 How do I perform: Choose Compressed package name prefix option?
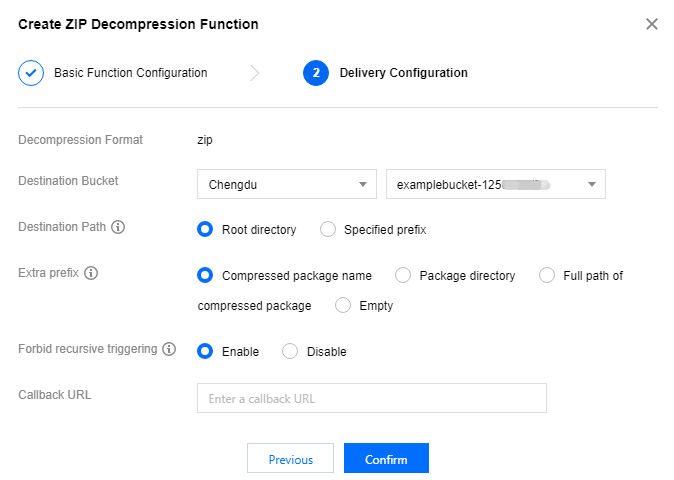pyautogui.click(x=206, y=275)
